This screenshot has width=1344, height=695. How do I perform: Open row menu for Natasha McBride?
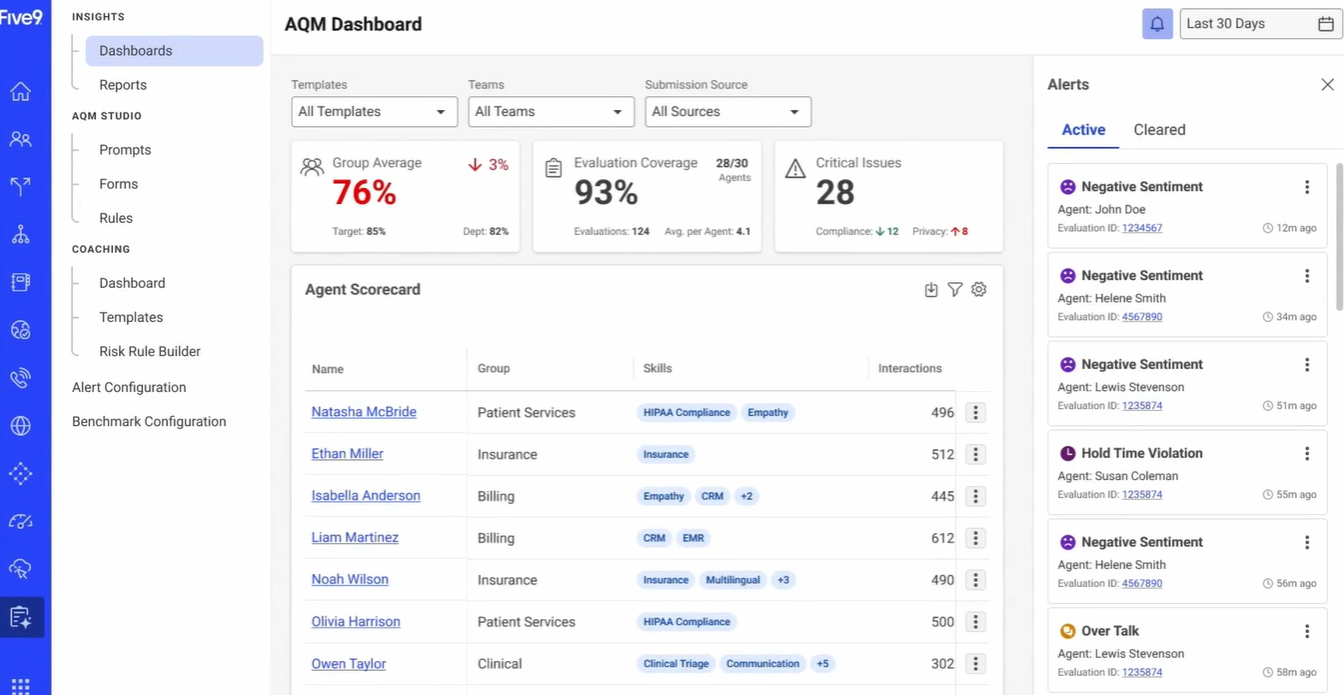click(976, 412)
